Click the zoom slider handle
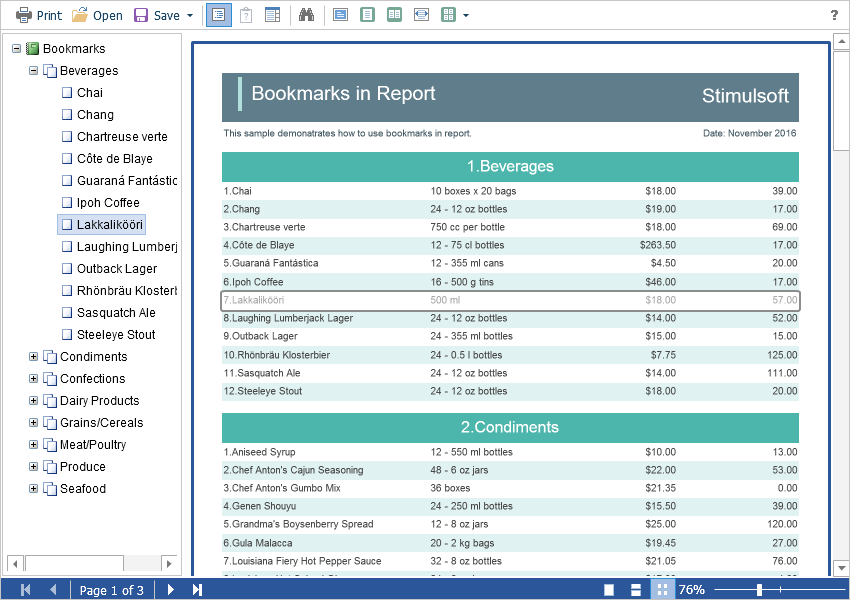Screen dimensions: 850x600 [759, 590]
